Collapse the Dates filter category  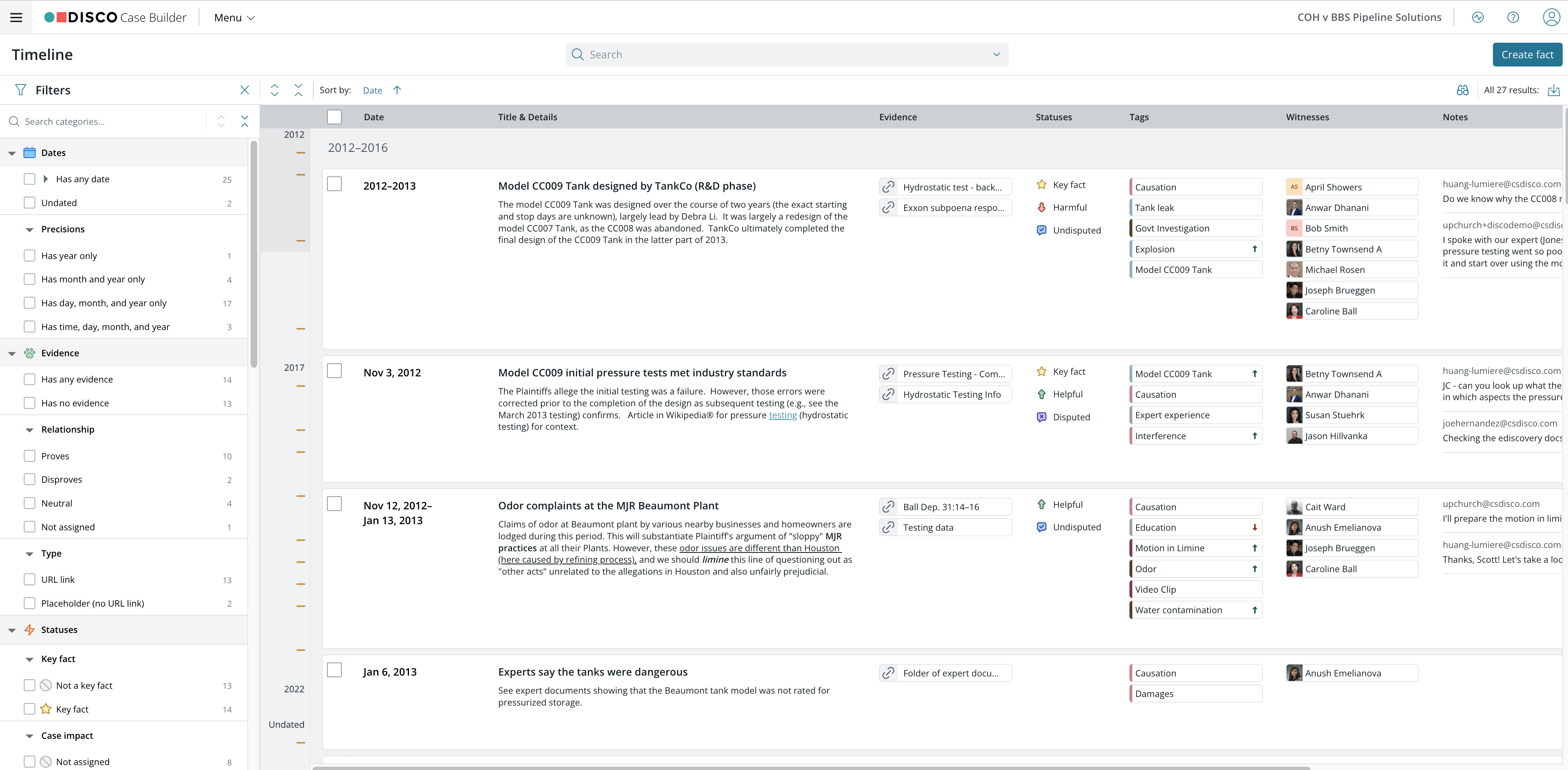click(x=11, y=153)
